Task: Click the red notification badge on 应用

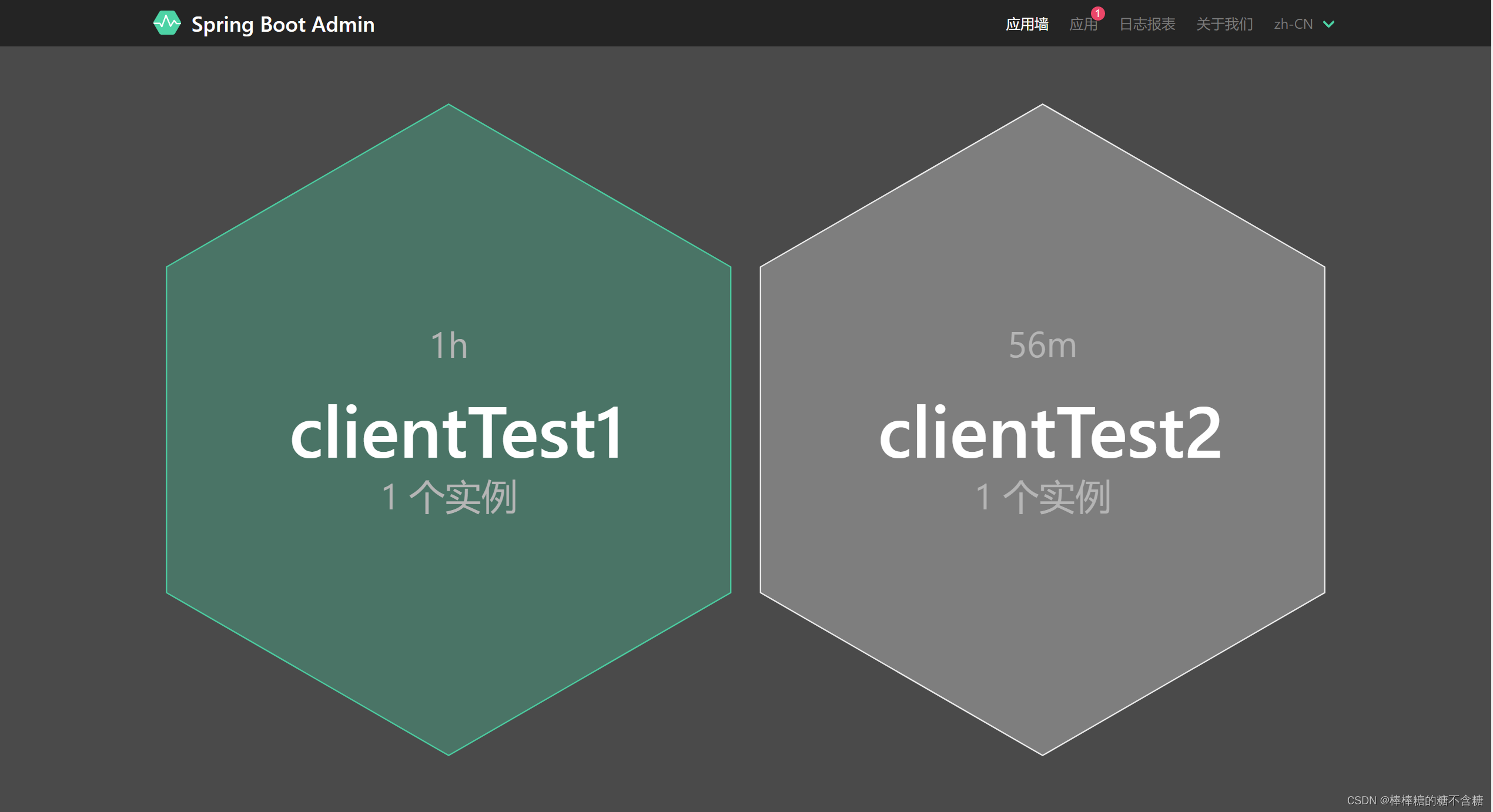Action: click(1097, 14)
